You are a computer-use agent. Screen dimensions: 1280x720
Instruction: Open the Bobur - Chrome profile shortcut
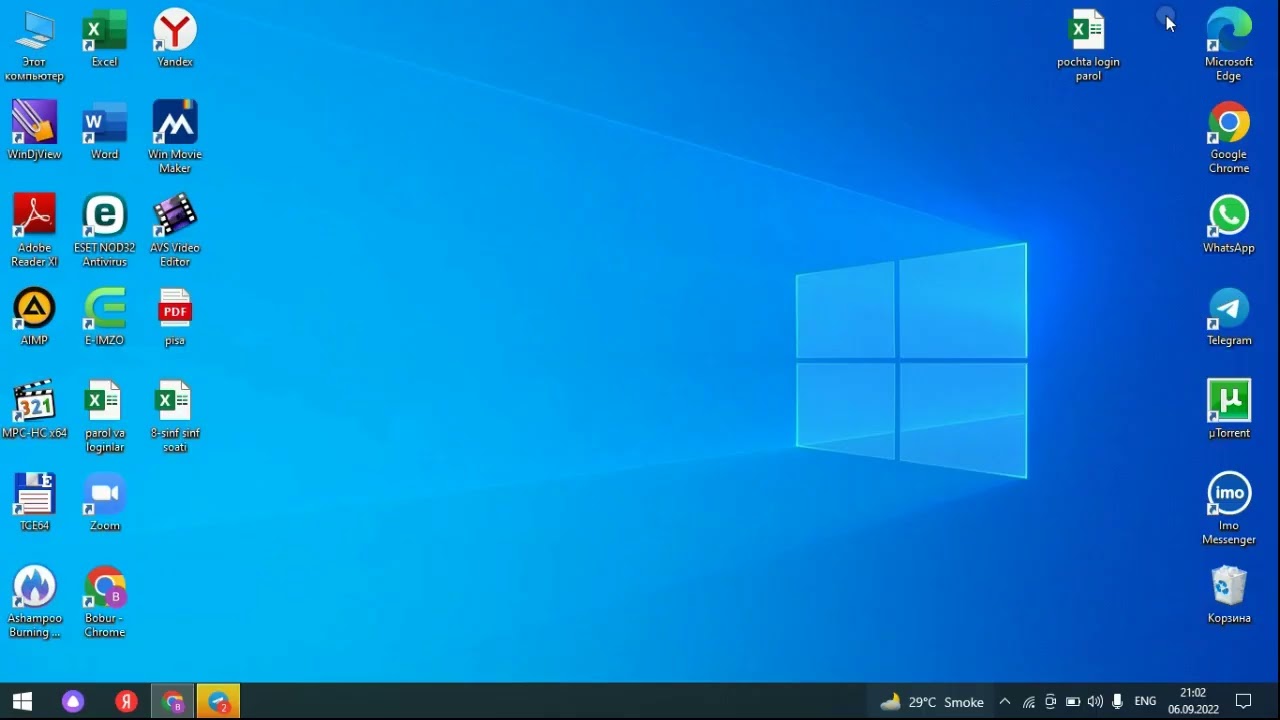pos(104,601)
